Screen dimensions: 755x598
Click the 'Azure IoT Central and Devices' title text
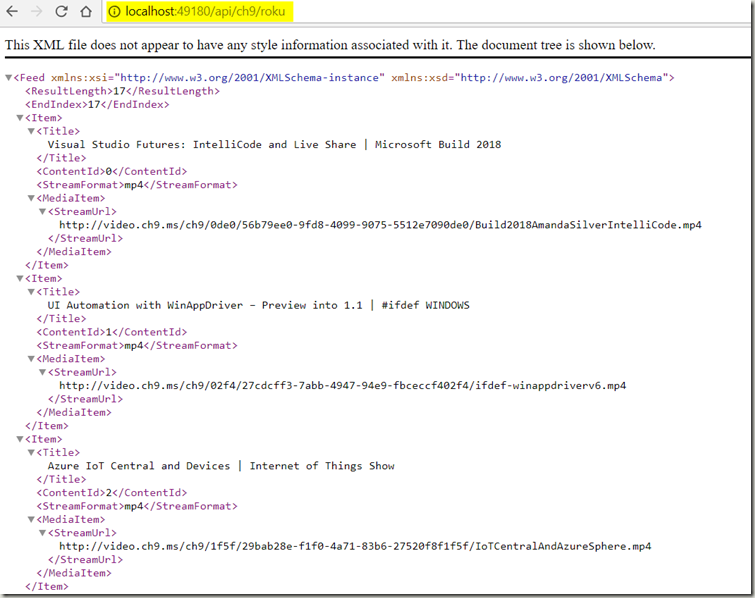(139, 466)
